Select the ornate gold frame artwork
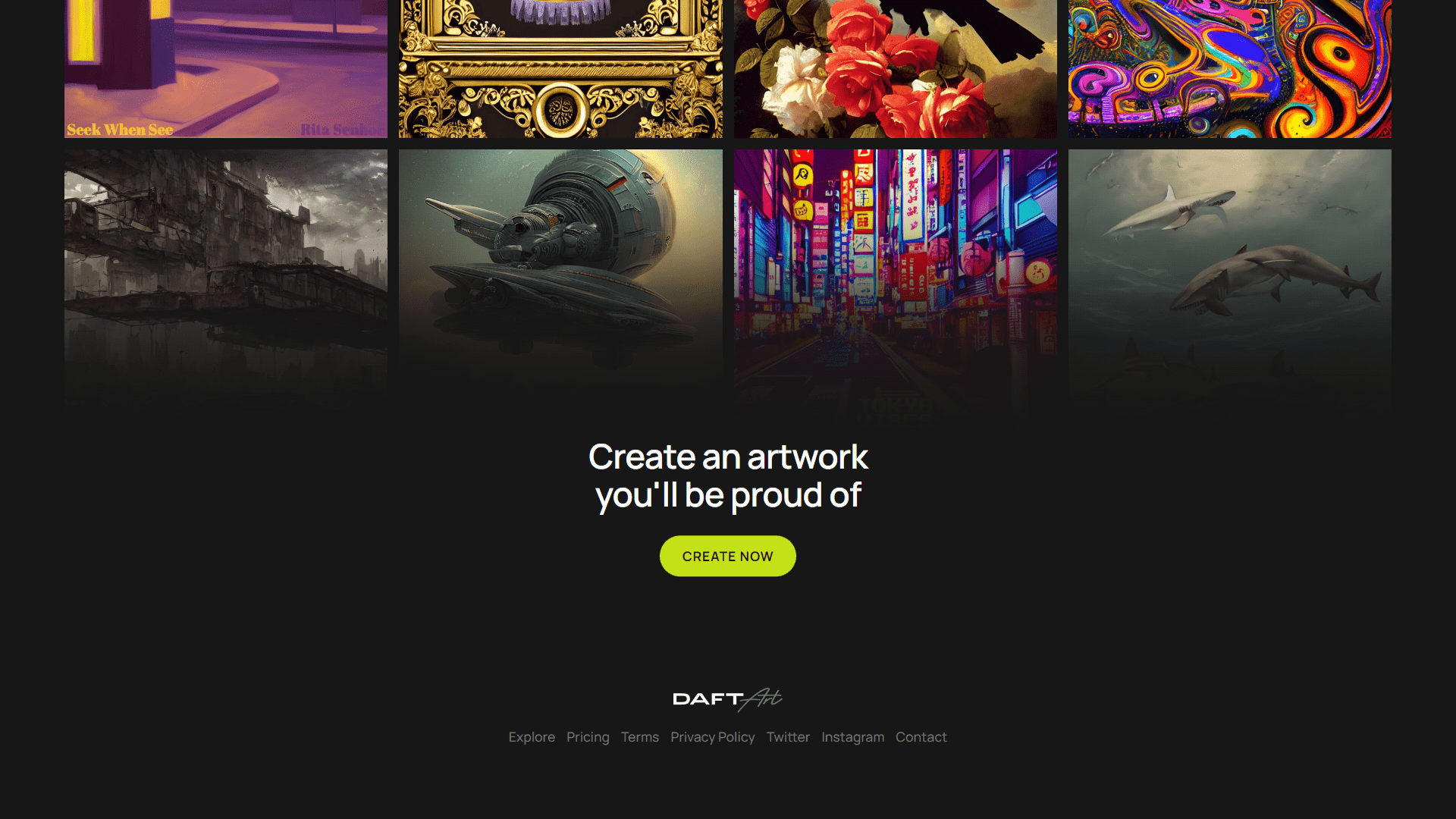 (x=560, y=69)
